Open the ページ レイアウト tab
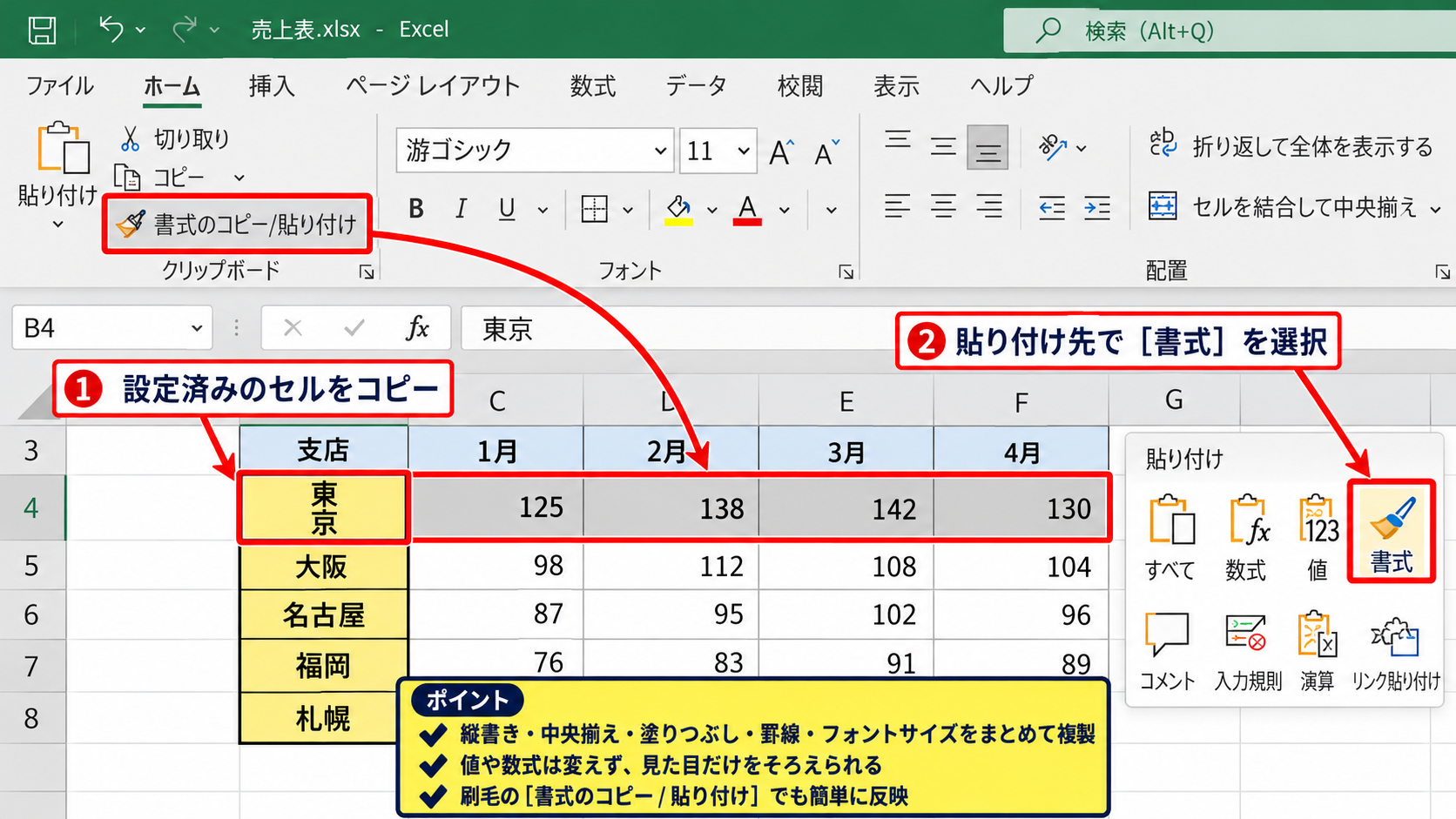 coord(433,85)
